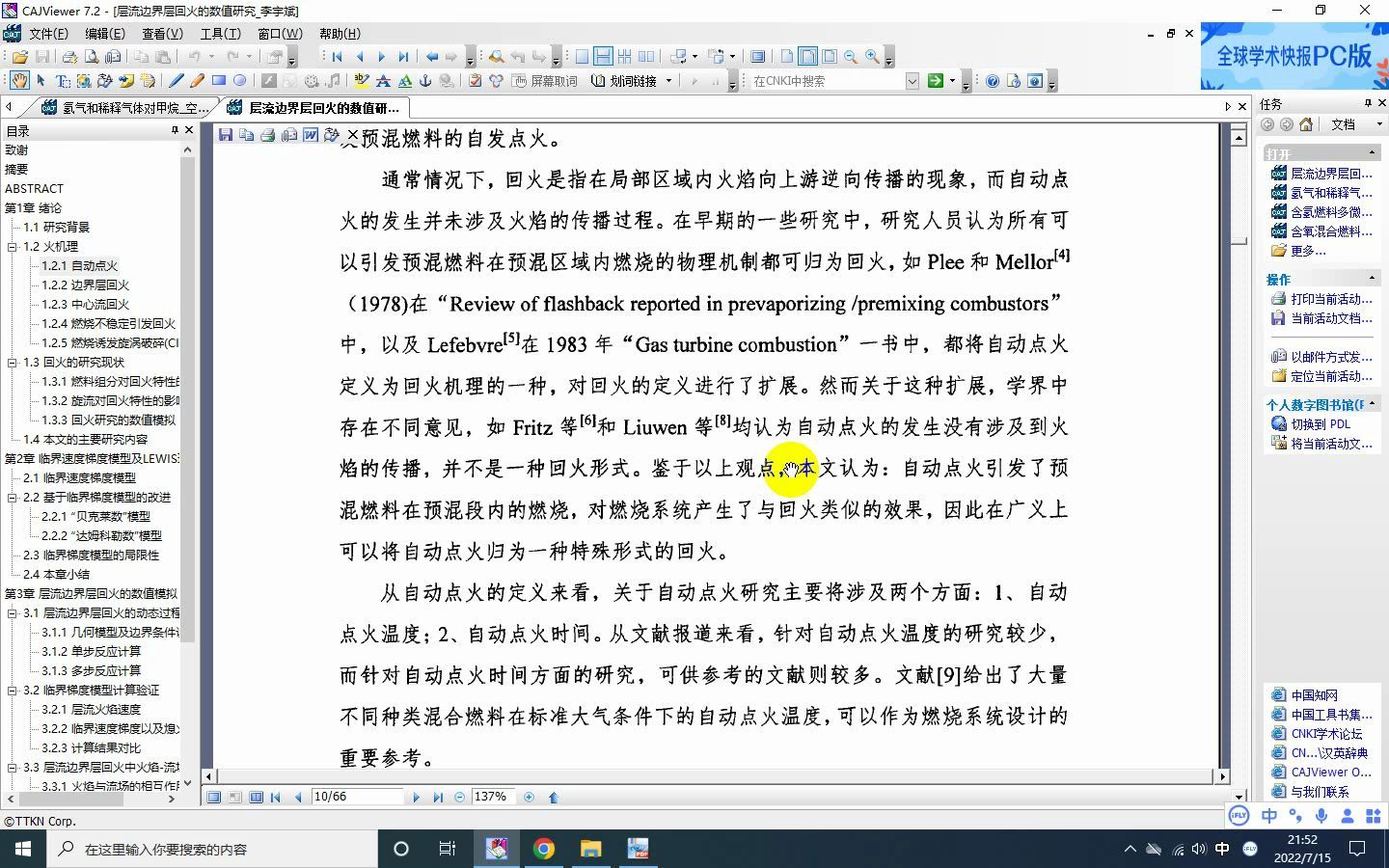The height and width of the screenshot is (868, 1389).
Task: Open the 工具(T) menu
Action: pos(220,33)
